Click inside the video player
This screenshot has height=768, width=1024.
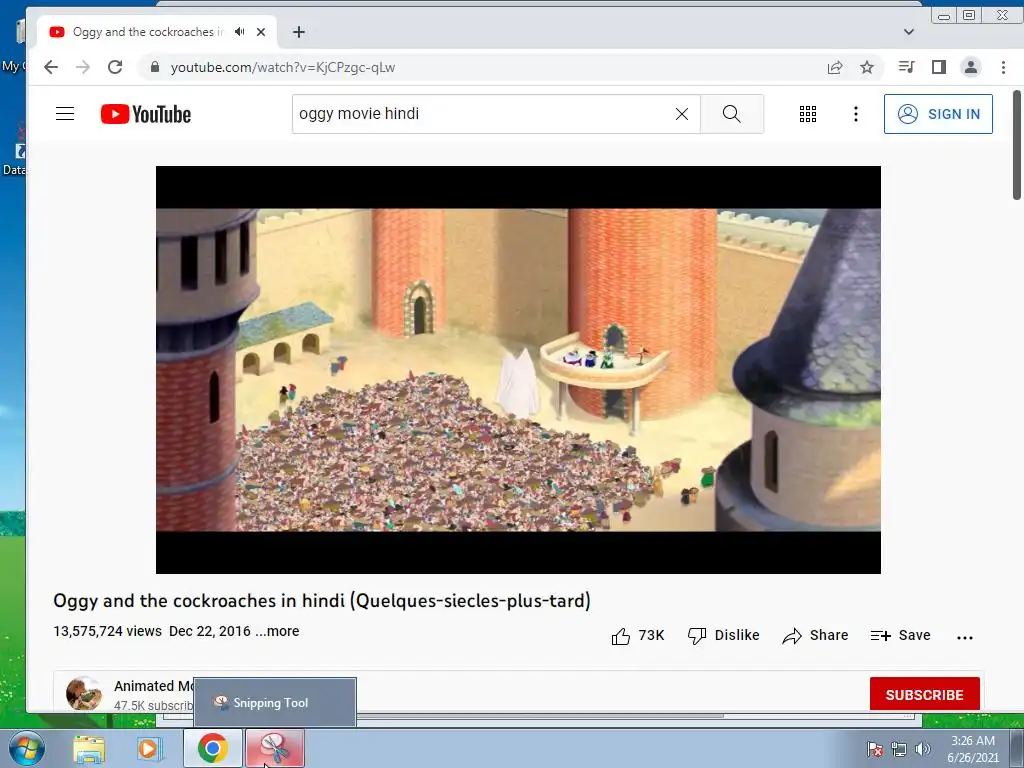[518, 370]
